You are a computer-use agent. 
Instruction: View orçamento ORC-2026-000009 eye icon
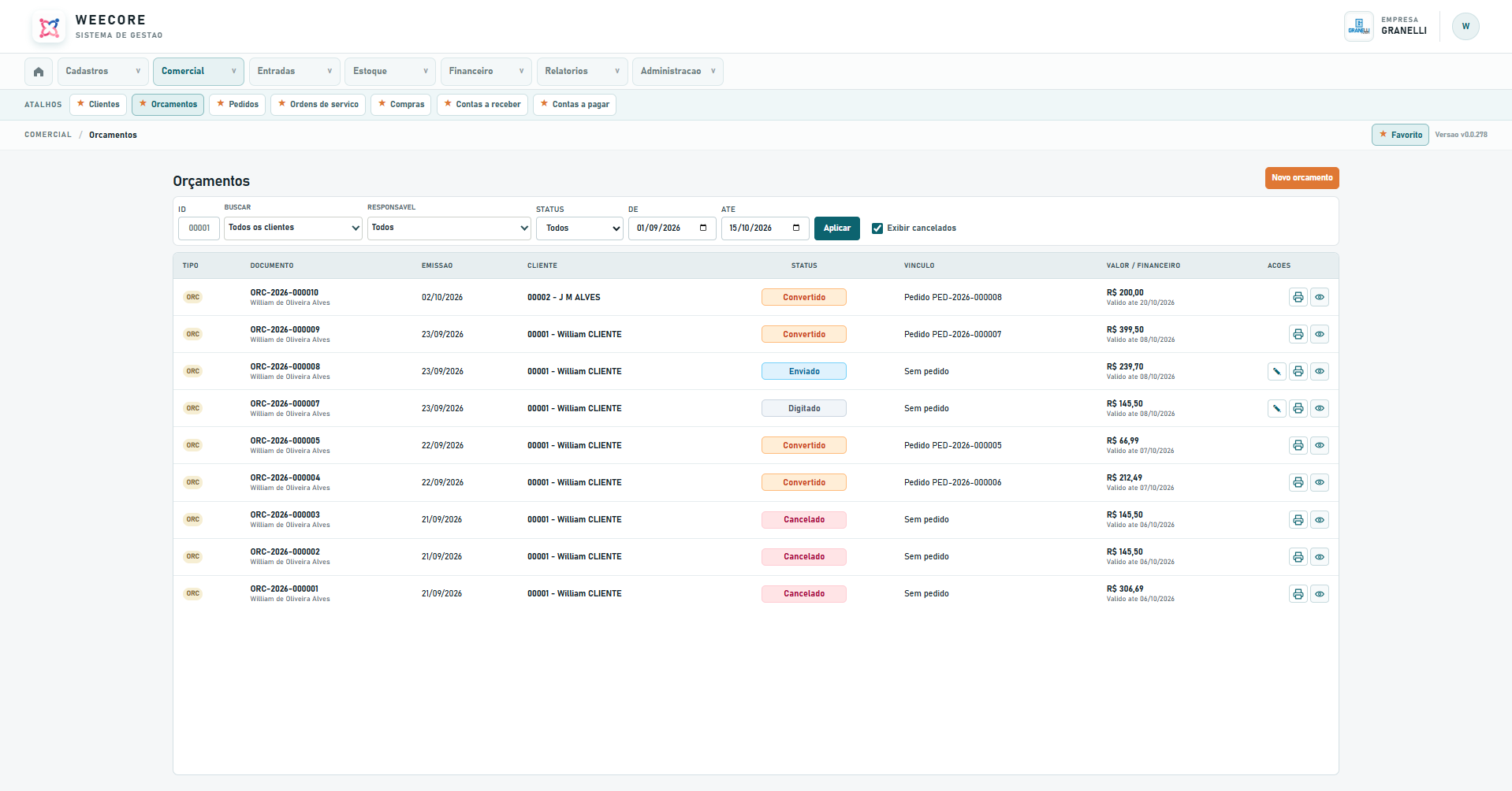pos(1319,334)
